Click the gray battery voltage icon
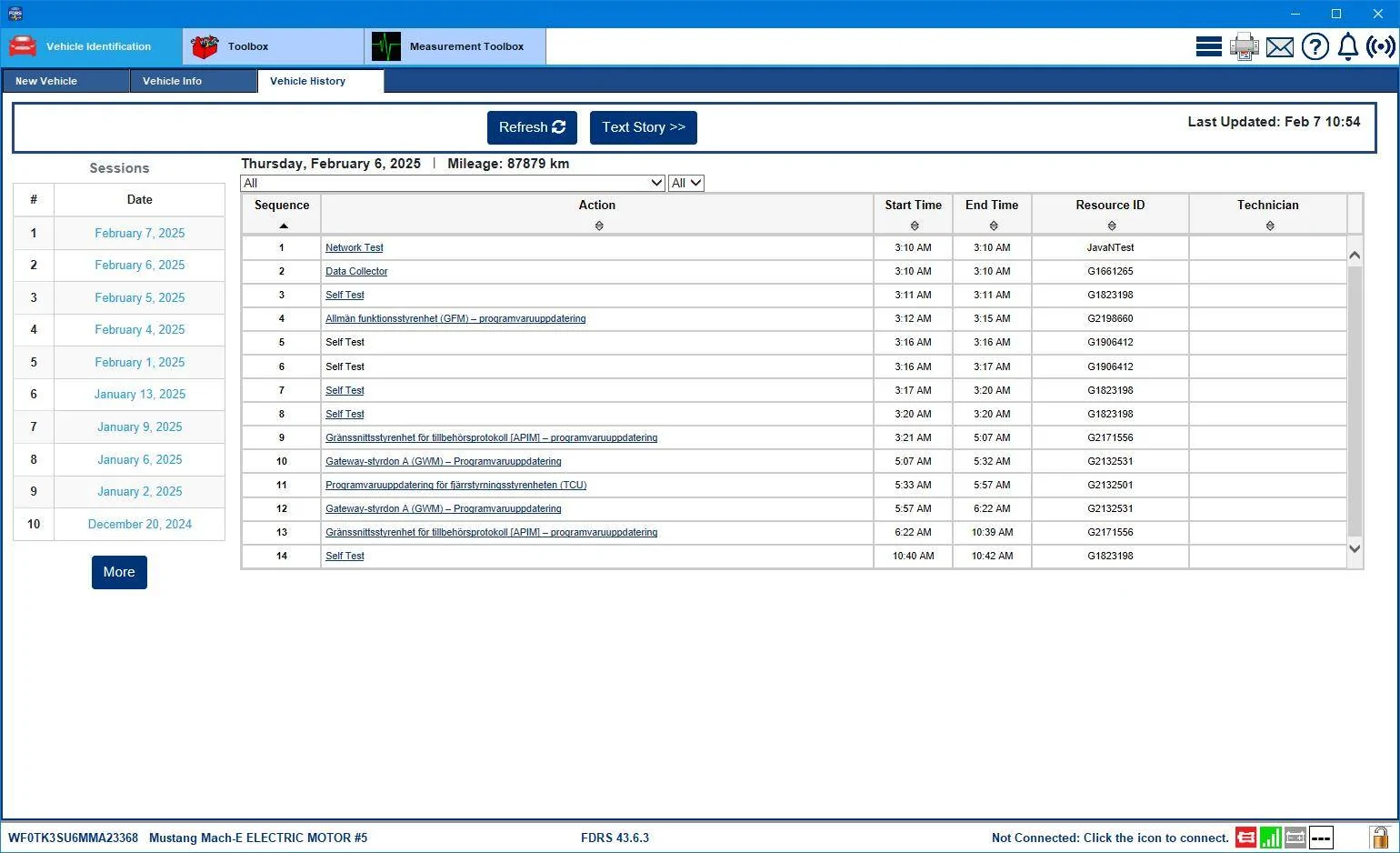 tap(1295, 838)
